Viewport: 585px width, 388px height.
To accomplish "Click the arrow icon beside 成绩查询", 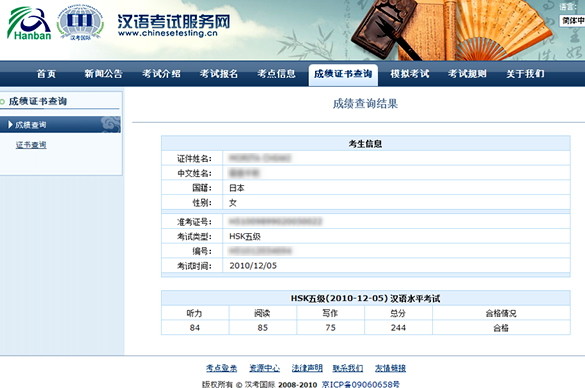I will [x=10, y=125].
